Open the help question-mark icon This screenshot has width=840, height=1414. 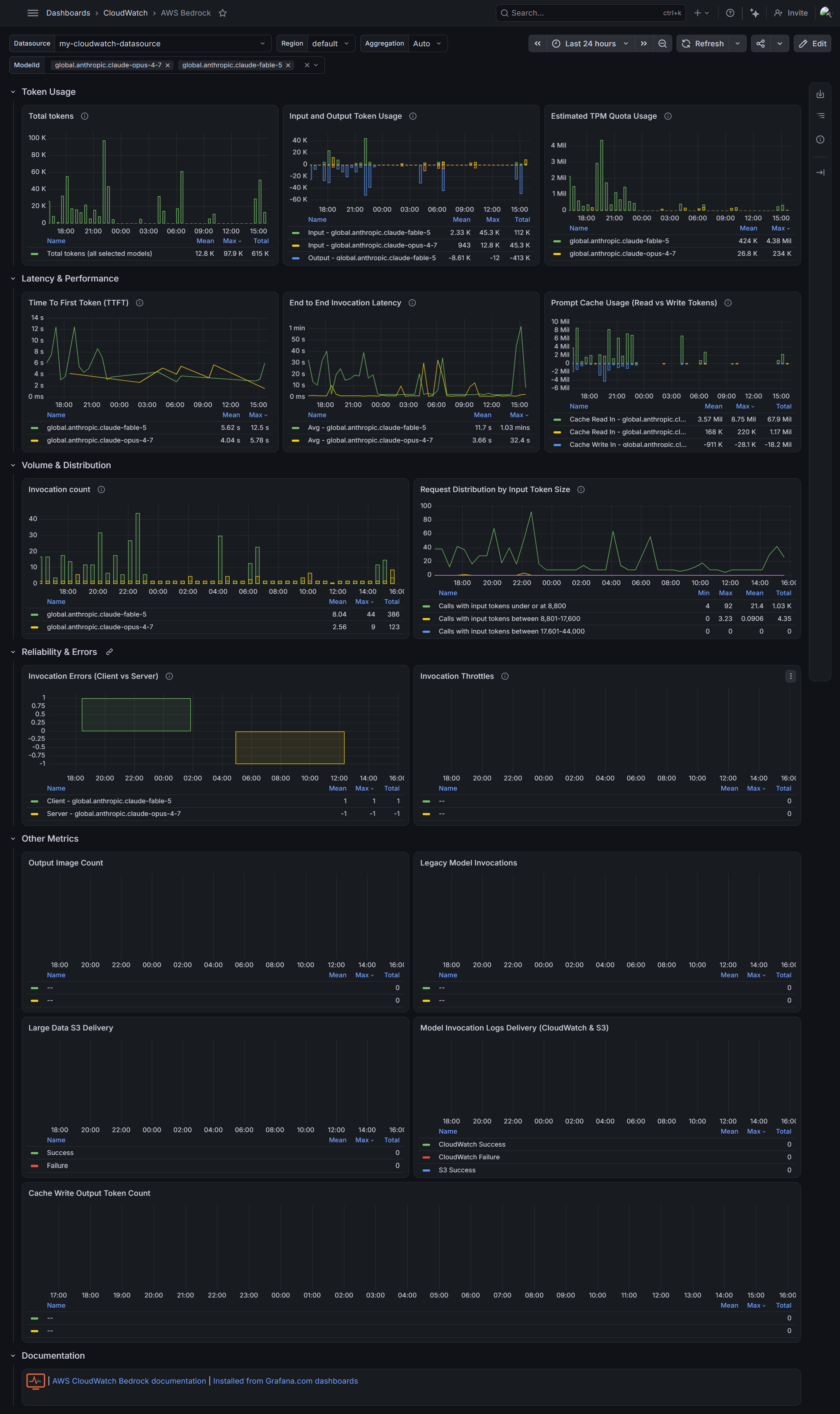(730, 13)
